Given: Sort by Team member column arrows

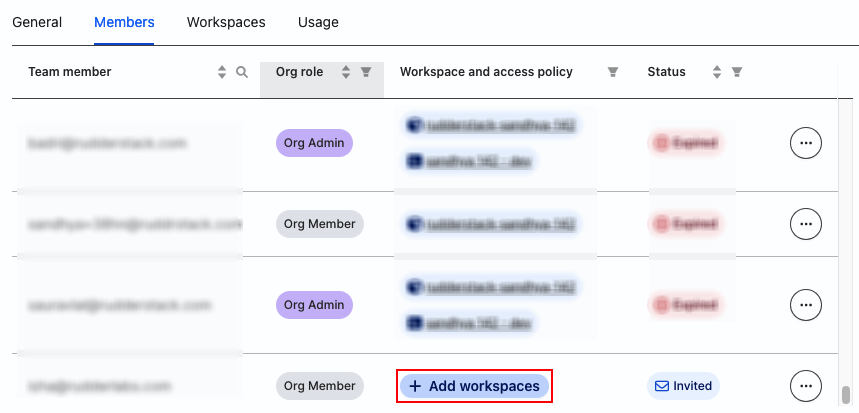Looking at the screenshot, I should coord(222,72).
